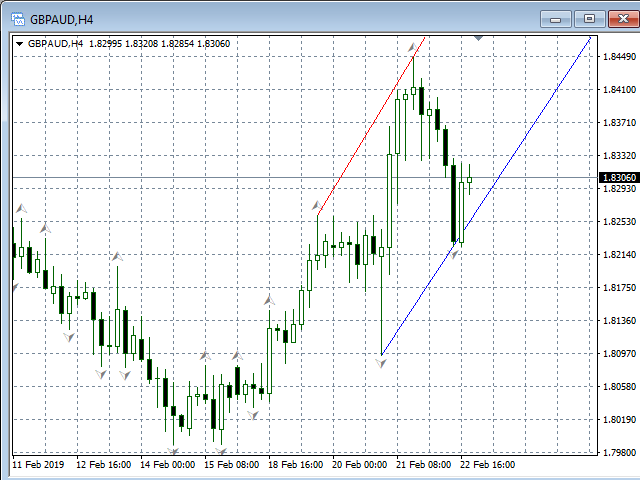This screenshot has width=640, height=480.
Task: Click the 12 Feb 16:00 time label
Action: [x=104, y=464]
